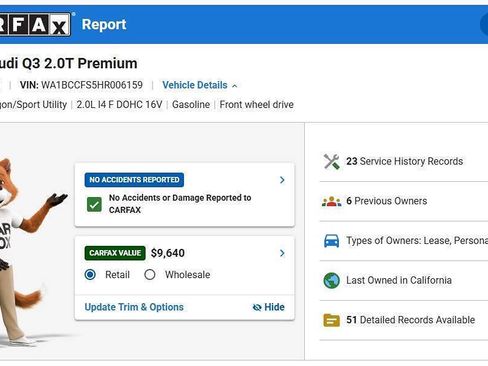This screenshot has width=488, height=366.
Task: Click the Gasoline fuel type text
Action: point(191,105)
